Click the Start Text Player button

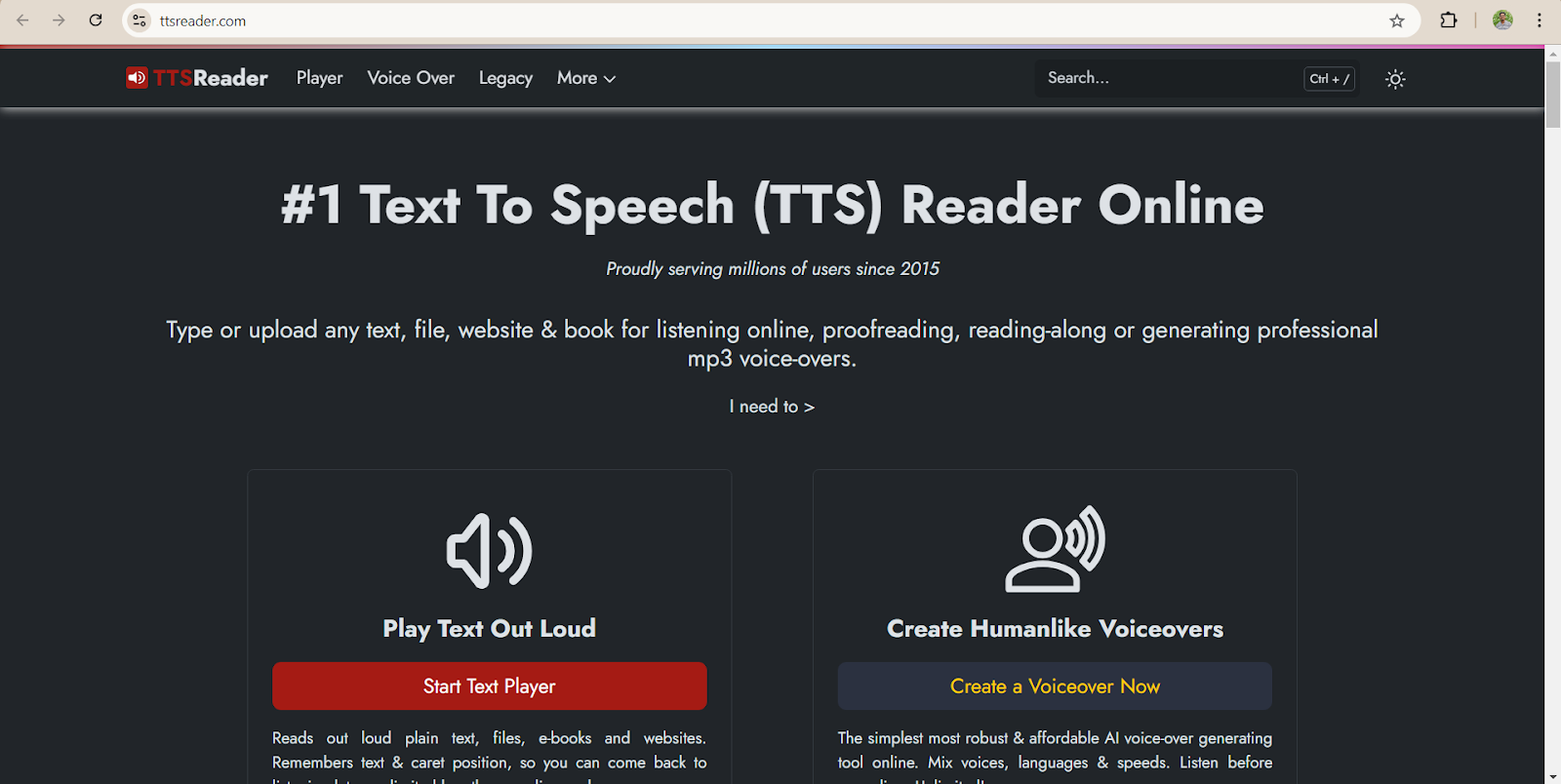pos(490,686)
